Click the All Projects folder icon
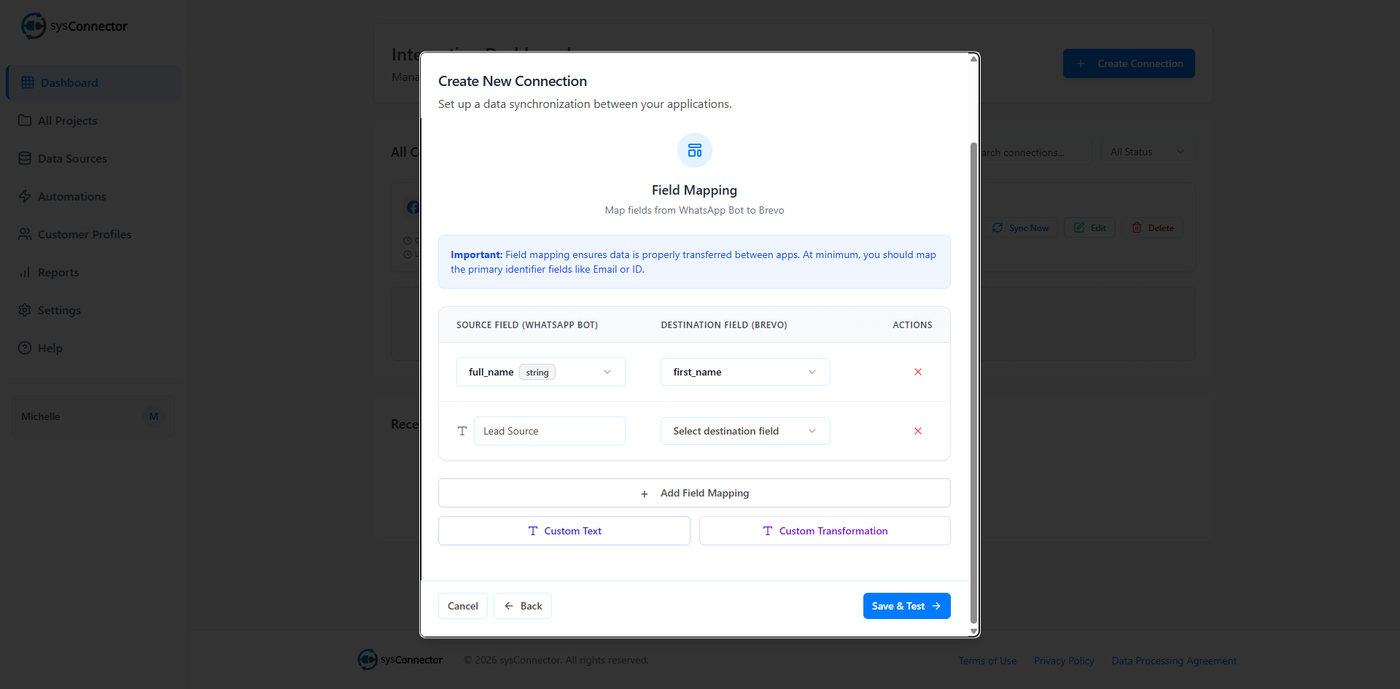The height and width of the screenshot is (689, 1400). pos(25,121)
